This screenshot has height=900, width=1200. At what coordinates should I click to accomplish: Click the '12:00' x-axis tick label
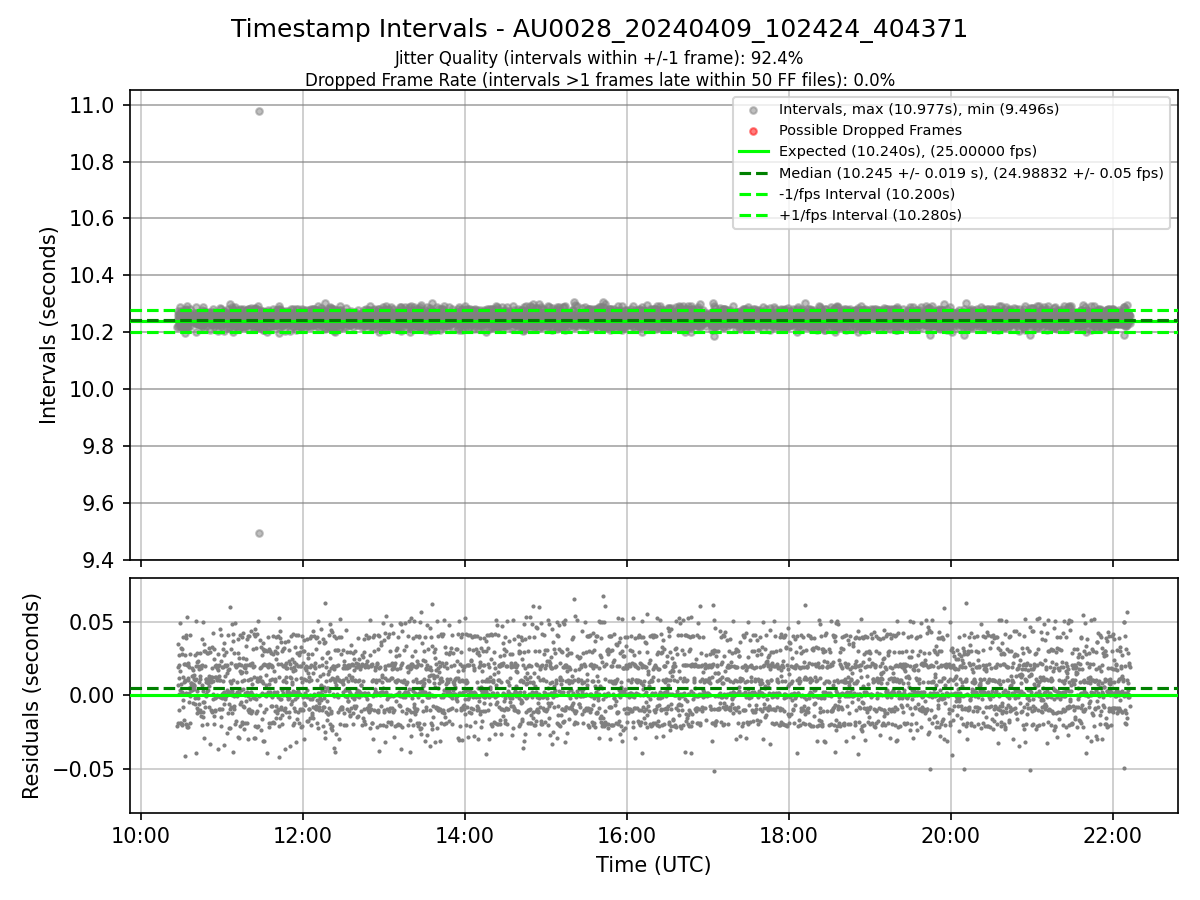pyautogui.click(x=303, y=834)
